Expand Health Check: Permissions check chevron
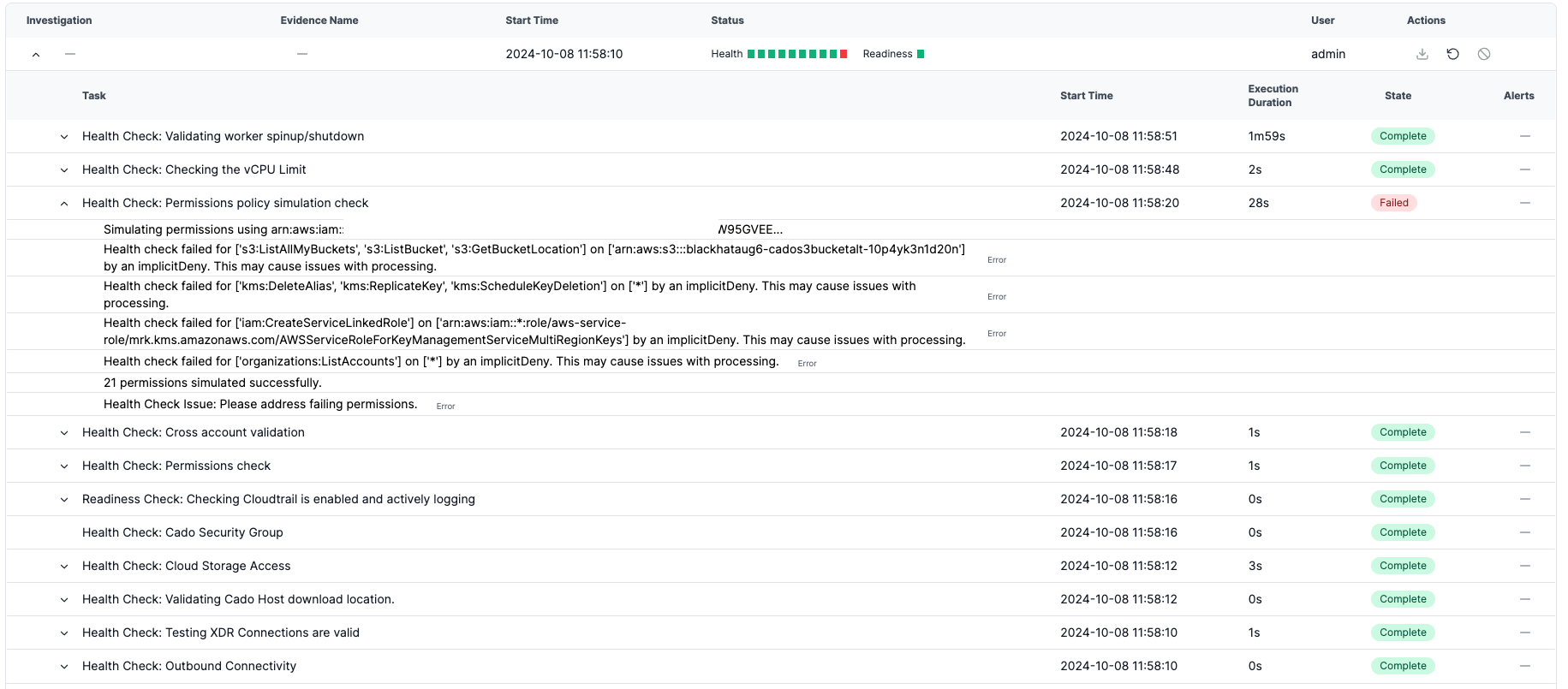Viewport: 1568px width, 689px height. tap(64, 466)
